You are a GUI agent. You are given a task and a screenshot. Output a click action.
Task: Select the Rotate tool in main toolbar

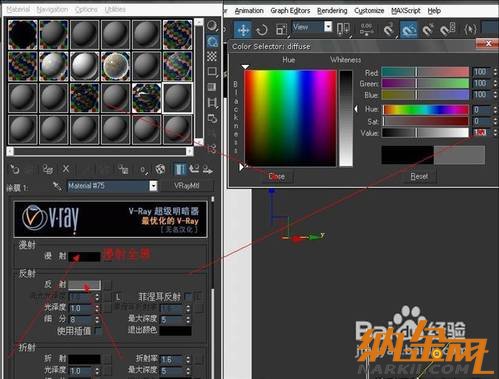click(262, 30)
